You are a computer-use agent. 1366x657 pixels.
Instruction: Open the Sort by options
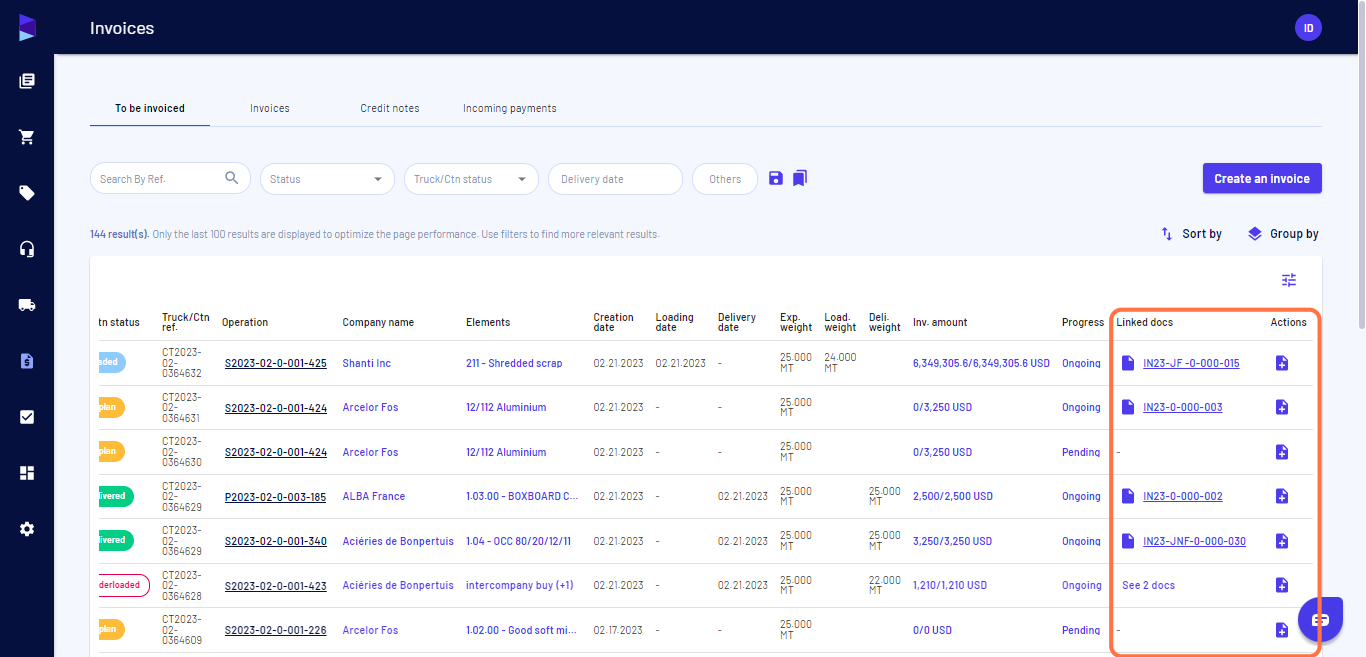[x=1191, y=234]
